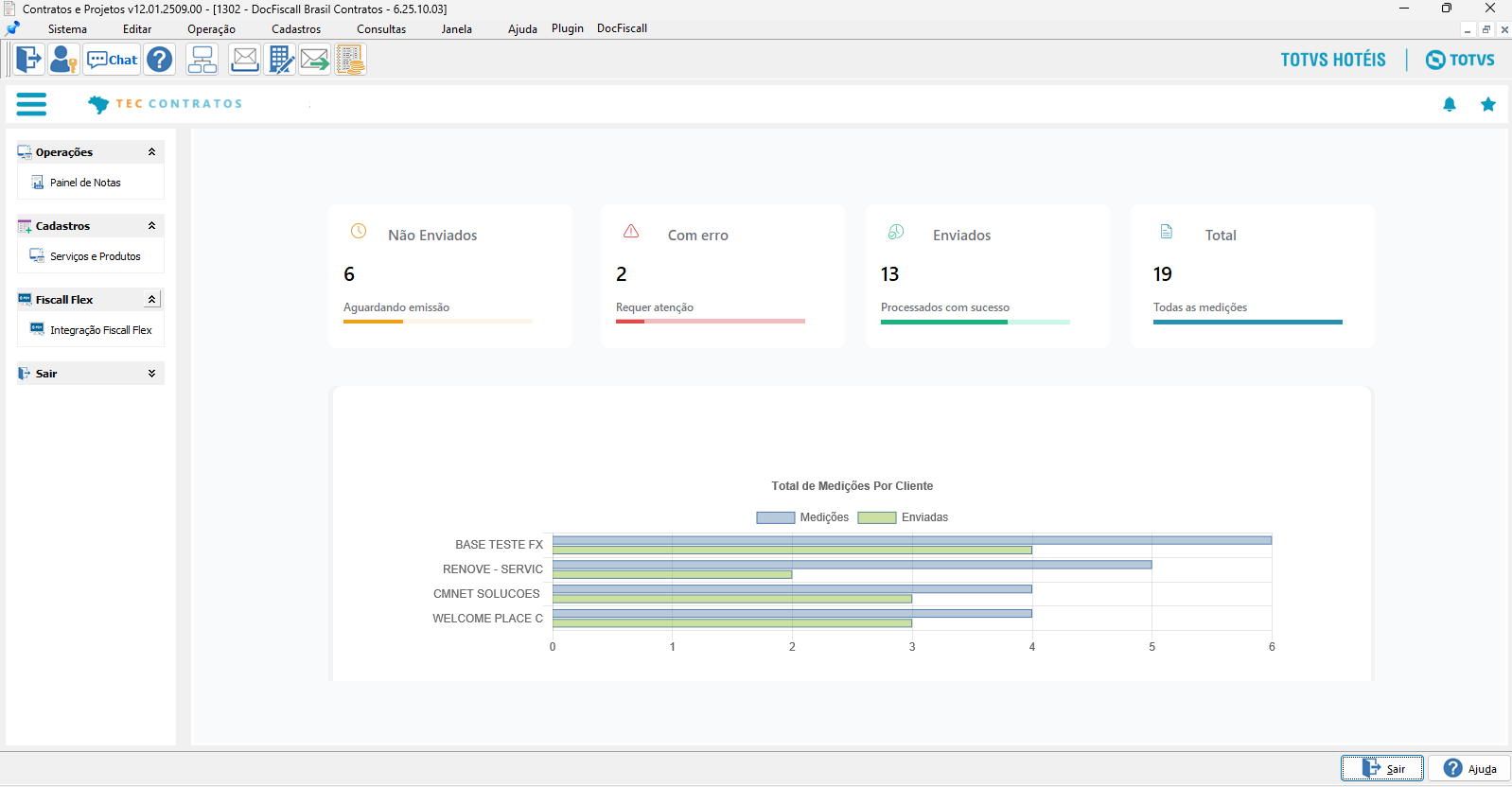Click the Total count 19

click(1162, 274)
